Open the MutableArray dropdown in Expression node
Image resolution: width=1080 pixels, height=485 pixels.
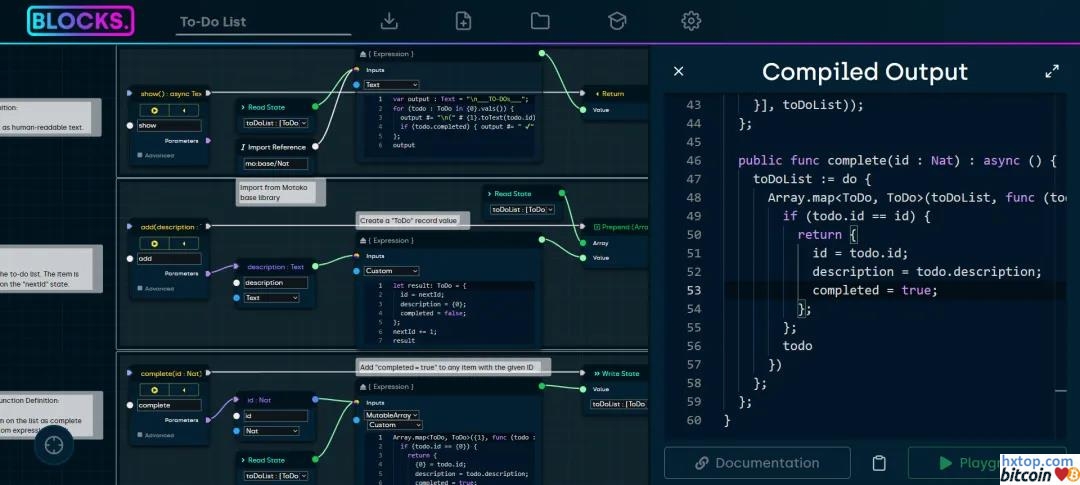[392, 414]
